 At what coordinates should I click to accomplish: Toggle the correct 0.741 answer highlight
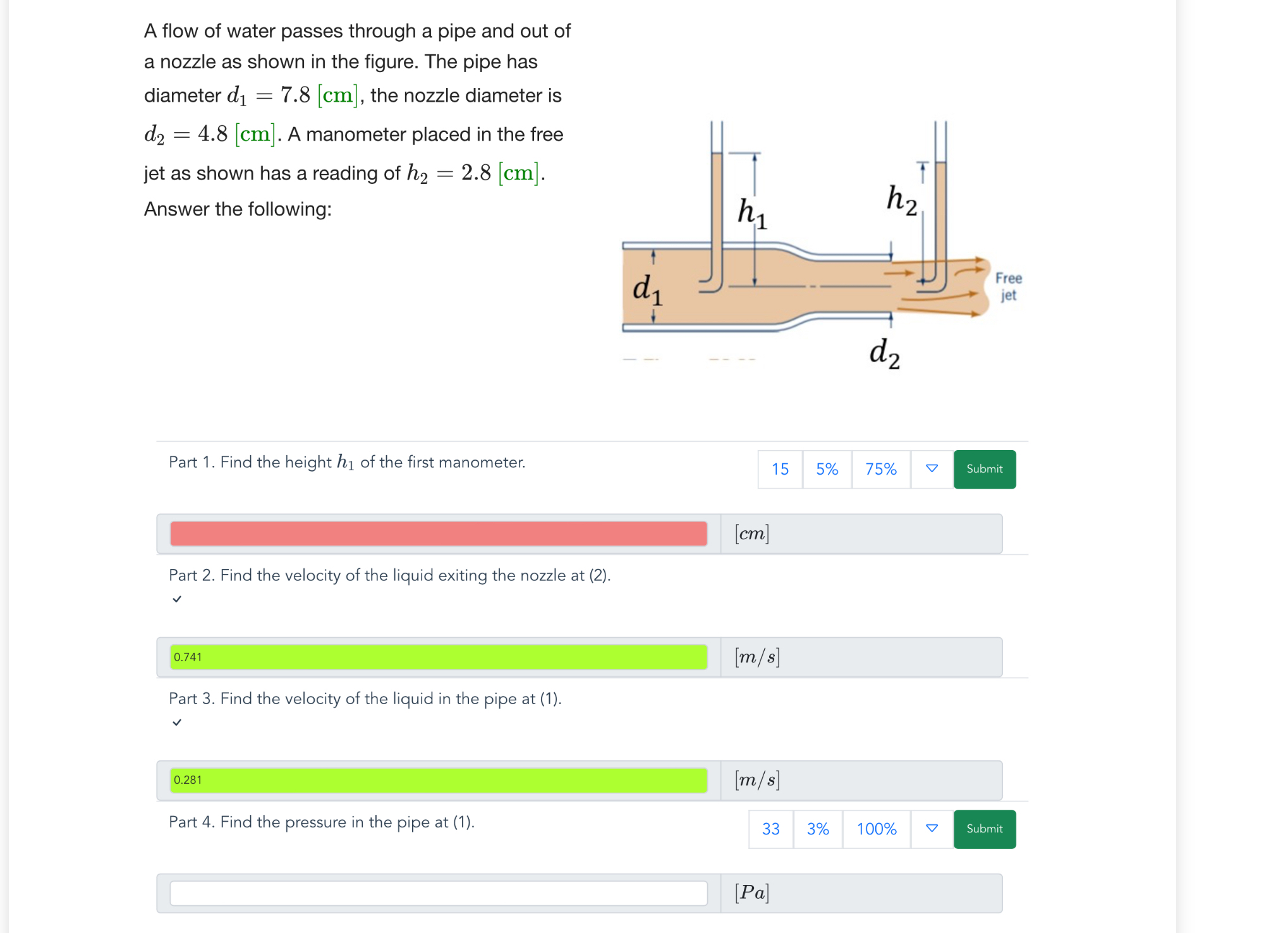click(x=439, y=657)
